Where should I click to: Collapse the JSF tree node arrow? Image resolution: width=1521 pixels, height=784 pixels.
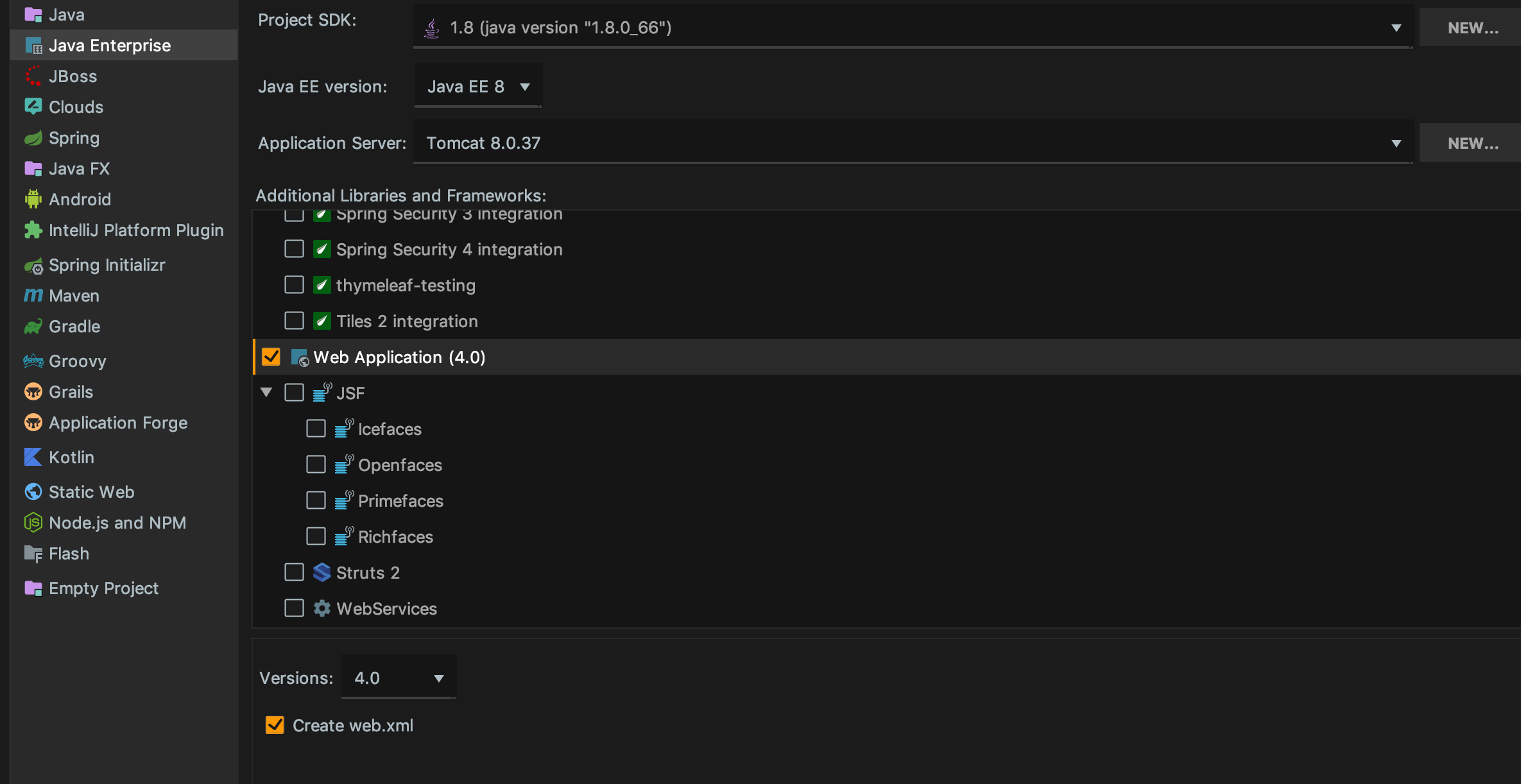click(x=266, y=393)
